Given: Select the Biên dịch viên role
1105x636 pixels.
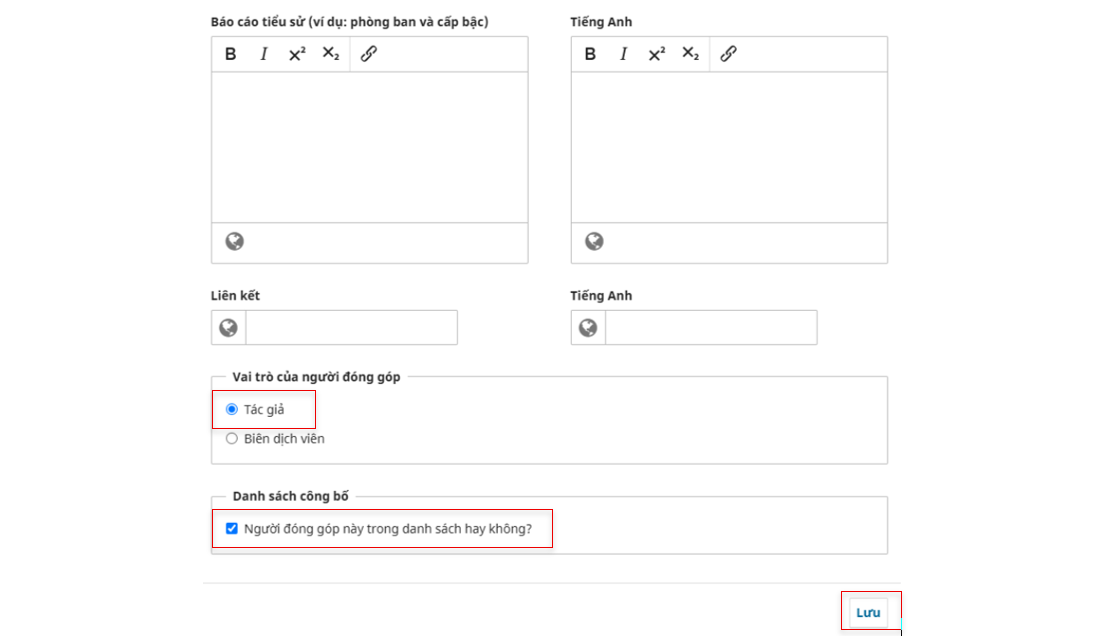Looking at the screenshot, I should [x=232, y=438].
